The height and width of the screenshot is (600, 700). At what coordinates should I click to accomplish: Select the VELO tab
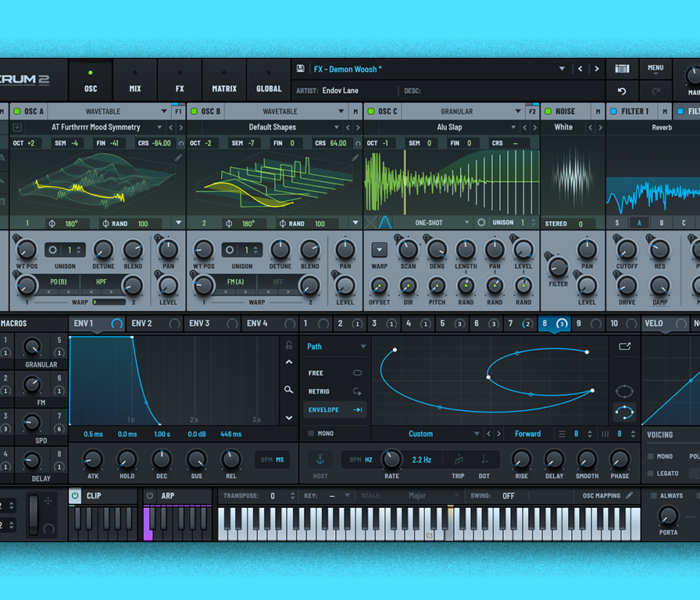click(x=666, y=324)
